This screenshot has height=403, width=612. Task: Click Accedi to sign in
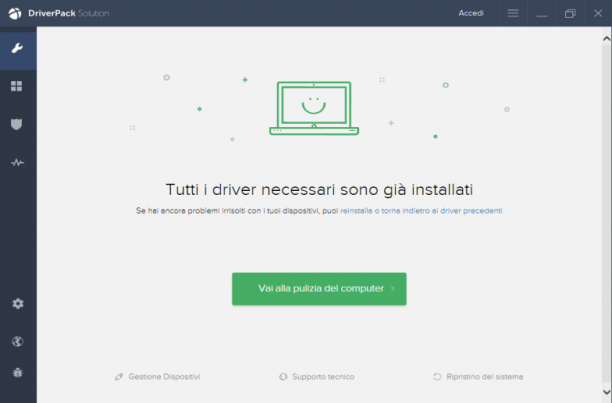(471, 13)
